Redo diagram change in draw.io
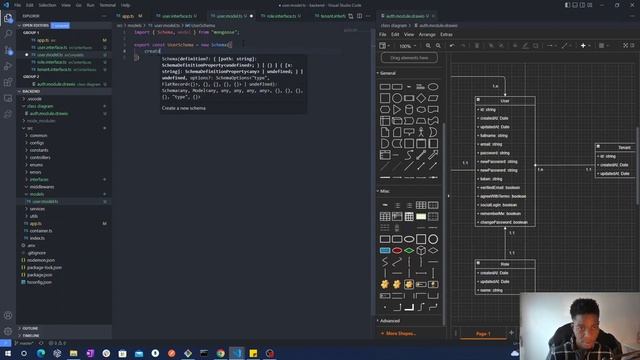 [463, 46]
